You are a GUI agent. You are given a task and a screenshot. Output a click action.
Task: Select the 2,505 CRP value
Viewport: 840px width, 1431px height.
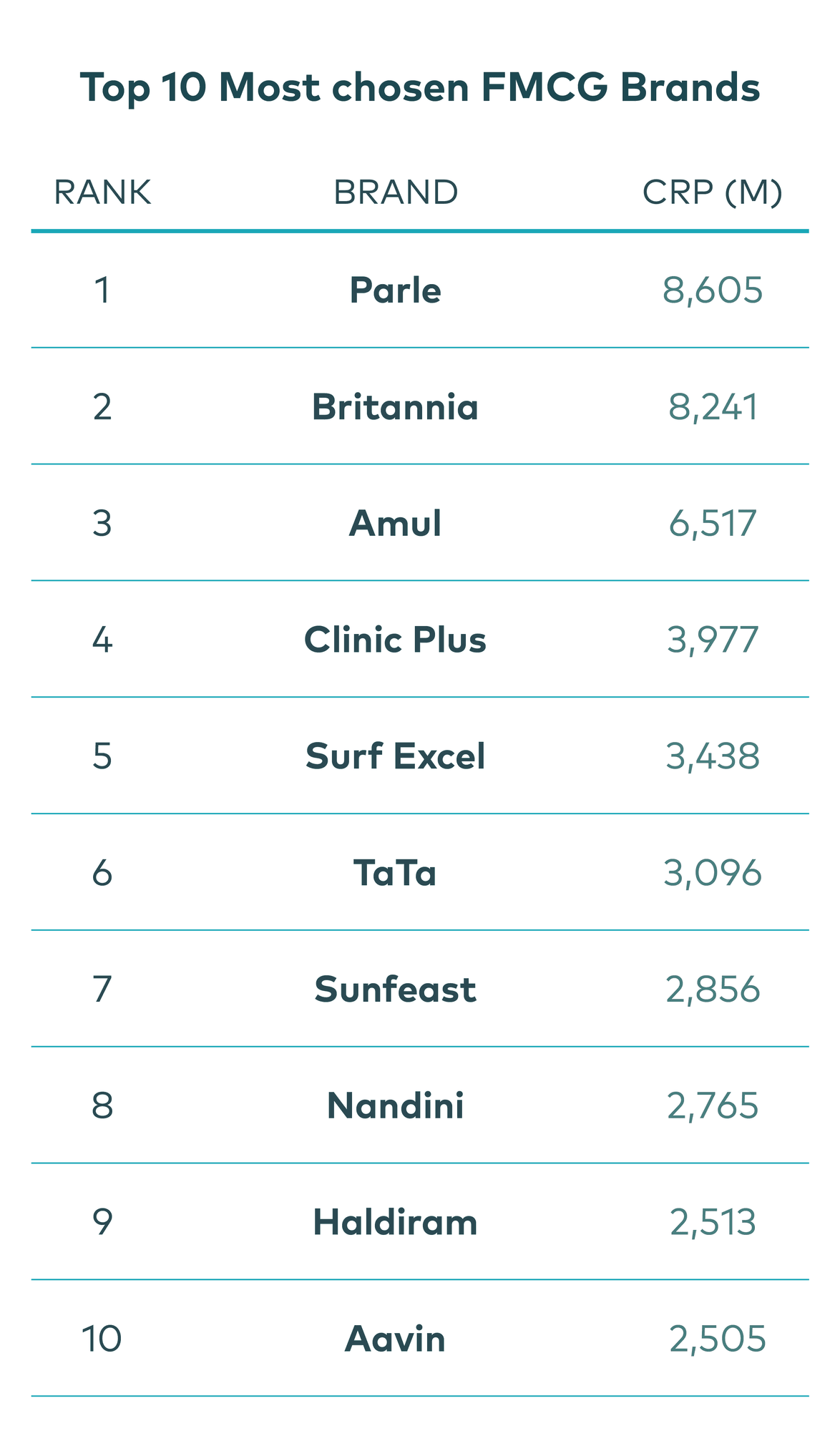[x=718, y=1339]
